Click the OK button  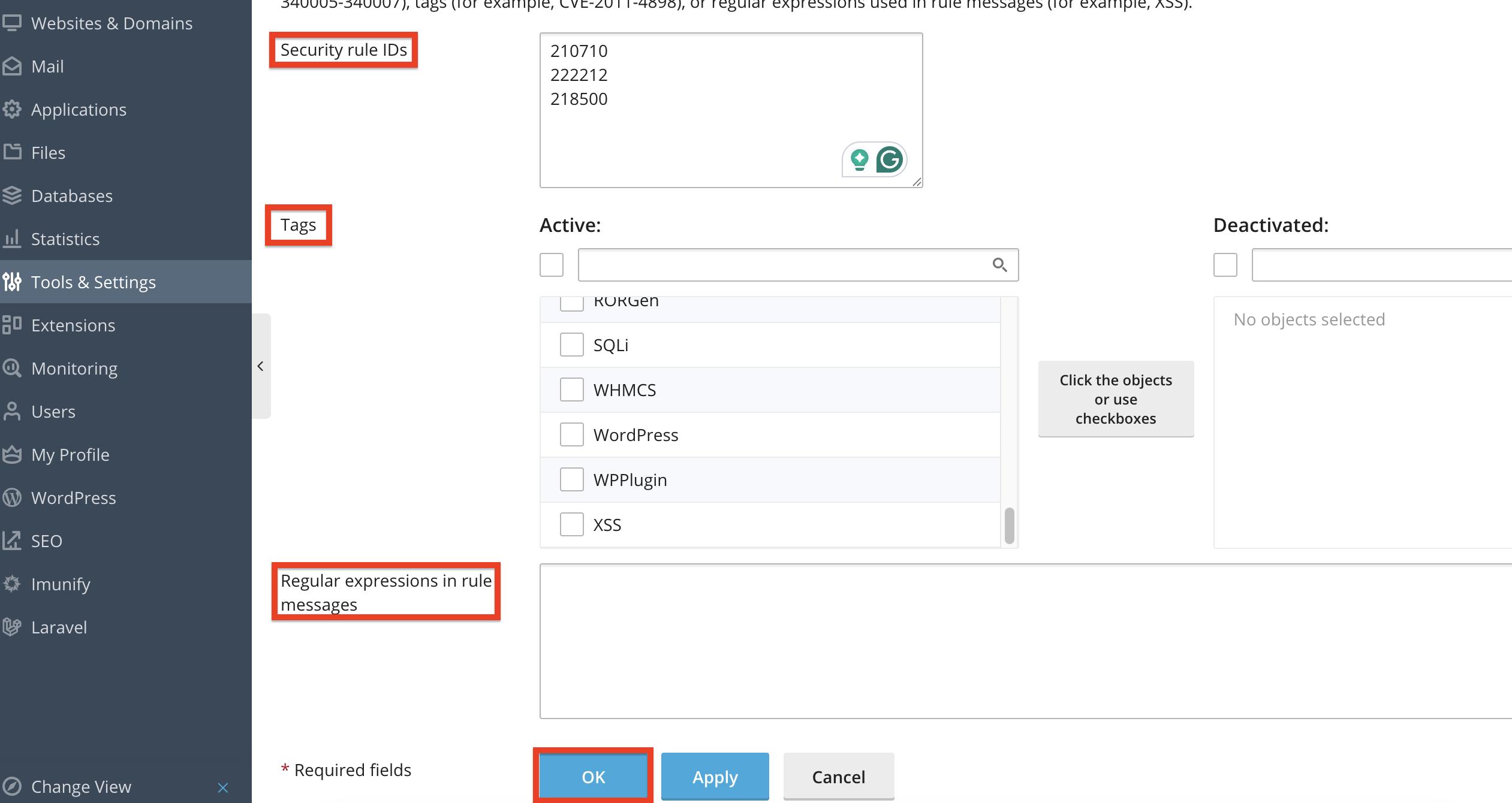(593, 776)
